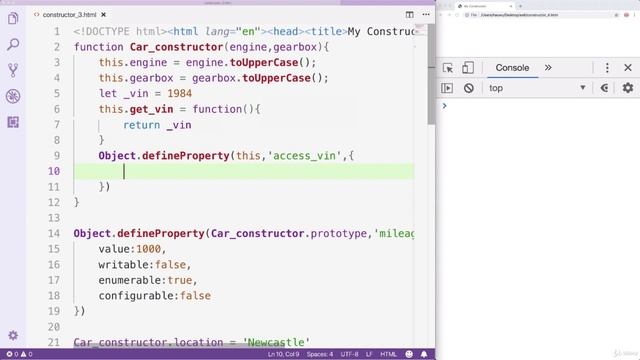Show more DevTools tabs with double chevron

548,68
